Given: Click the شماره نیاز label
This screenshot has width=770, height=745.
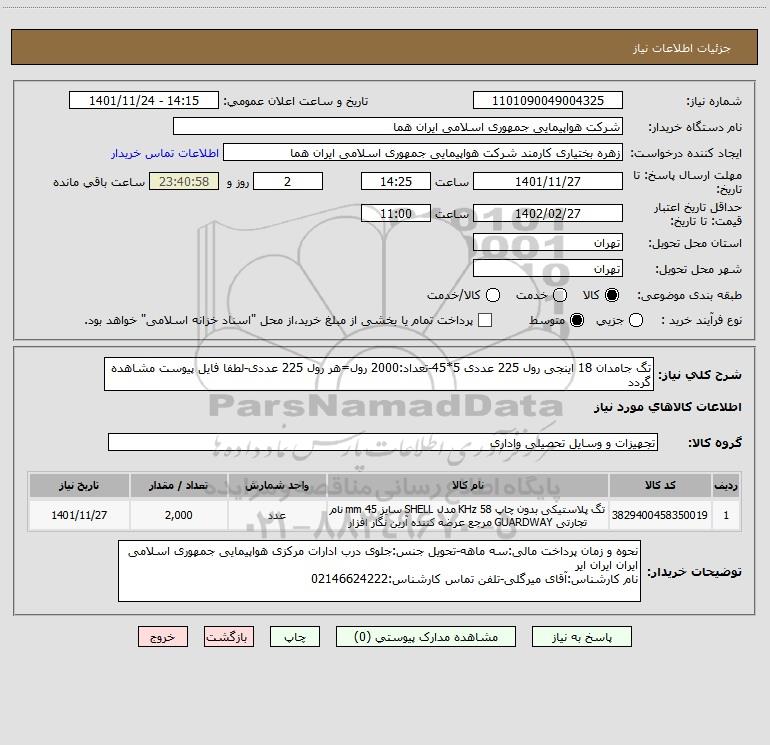Looking at the screenshot, I should (714, 102).
